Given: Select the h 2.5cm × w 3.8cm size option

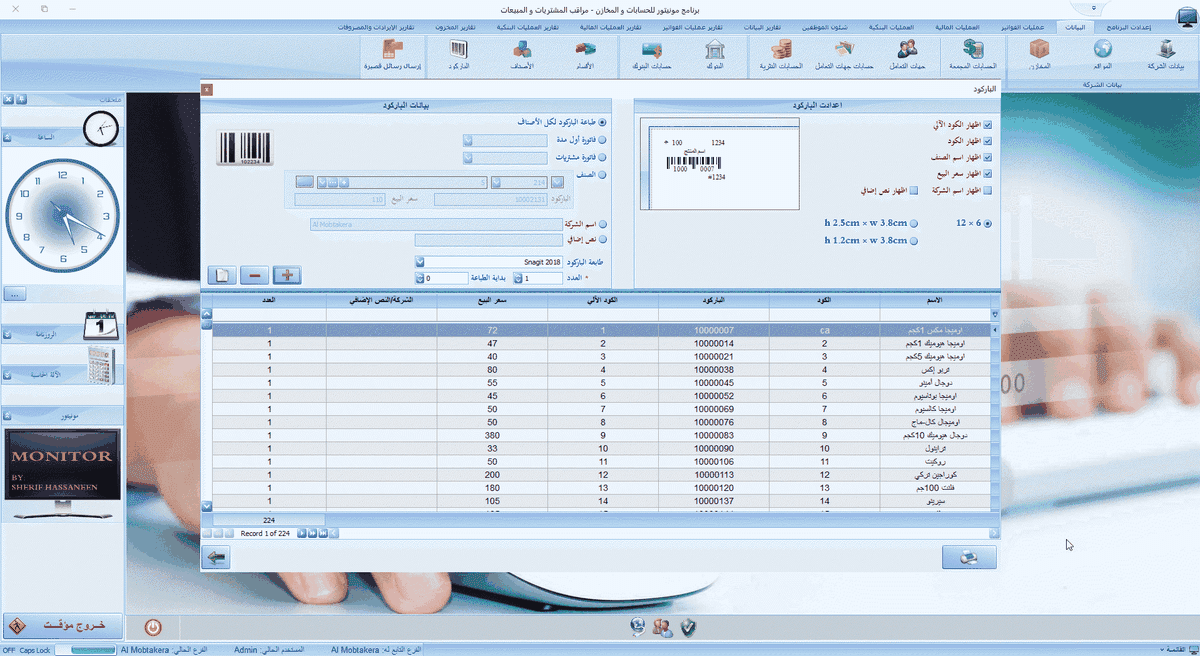Looking at the screenshot, I should pos(914,224).
